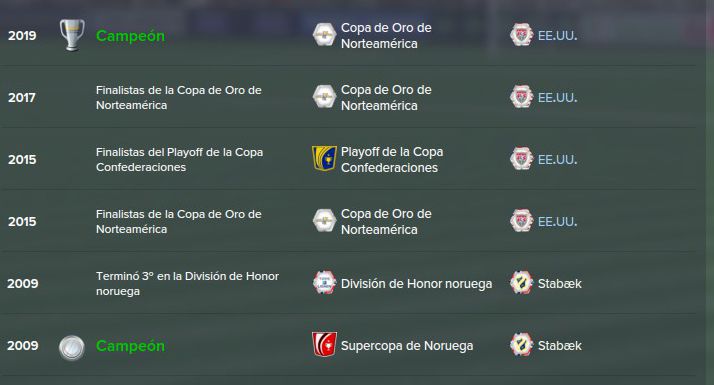714x385 pixels.
Task: Click the Copa de Oro logo in 2019 row
Action: (x=325, y=35)
